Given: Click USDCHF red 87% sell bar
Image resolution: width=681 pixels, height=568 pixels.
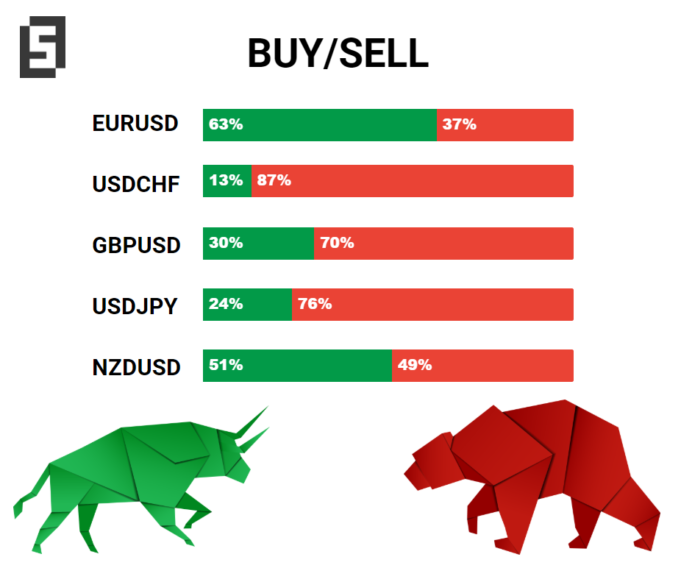Looking at the screenshot, I should point(413,181).
